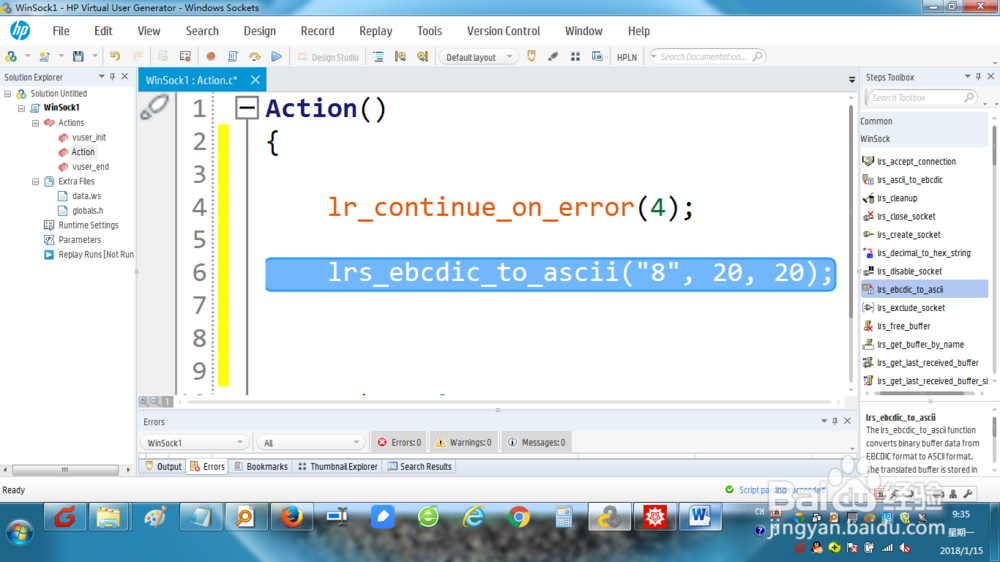Screen dimensions: 1000x562
Task: Click the Undo toolbar icon
Action: pos(115,57)
